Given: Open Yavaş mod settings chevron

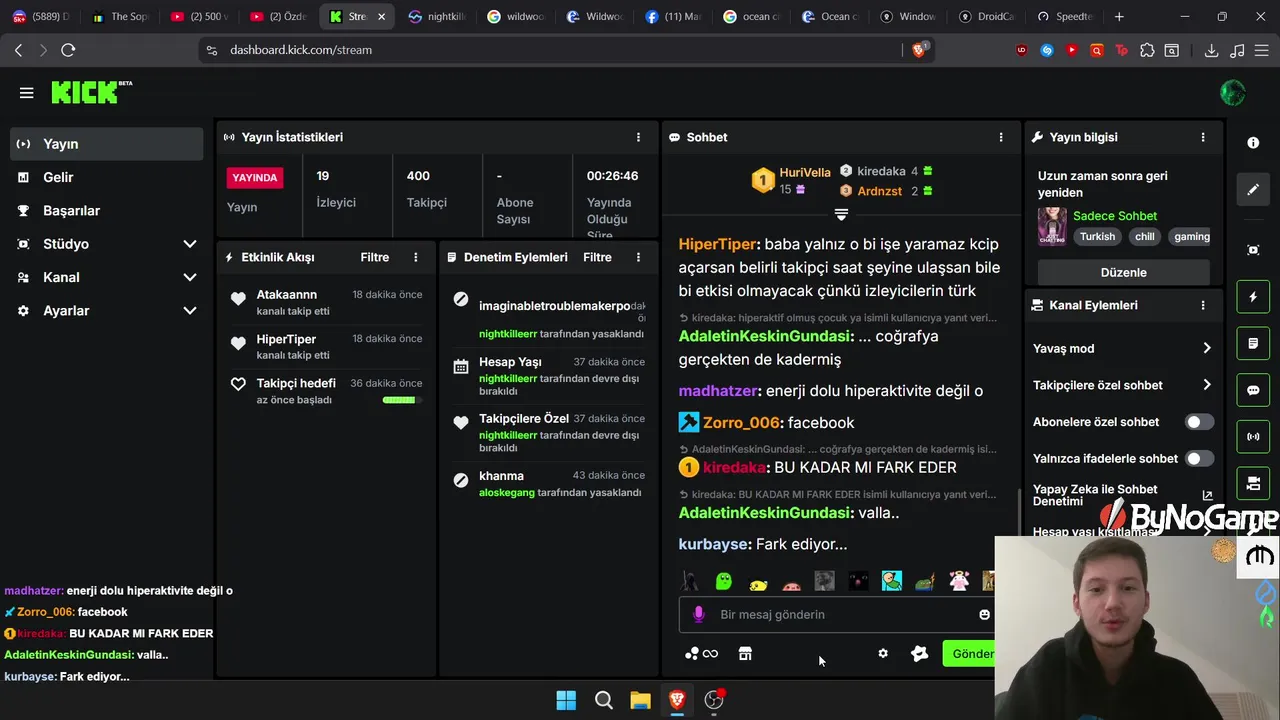Looking at the screenshot, I should [1207, 348].
